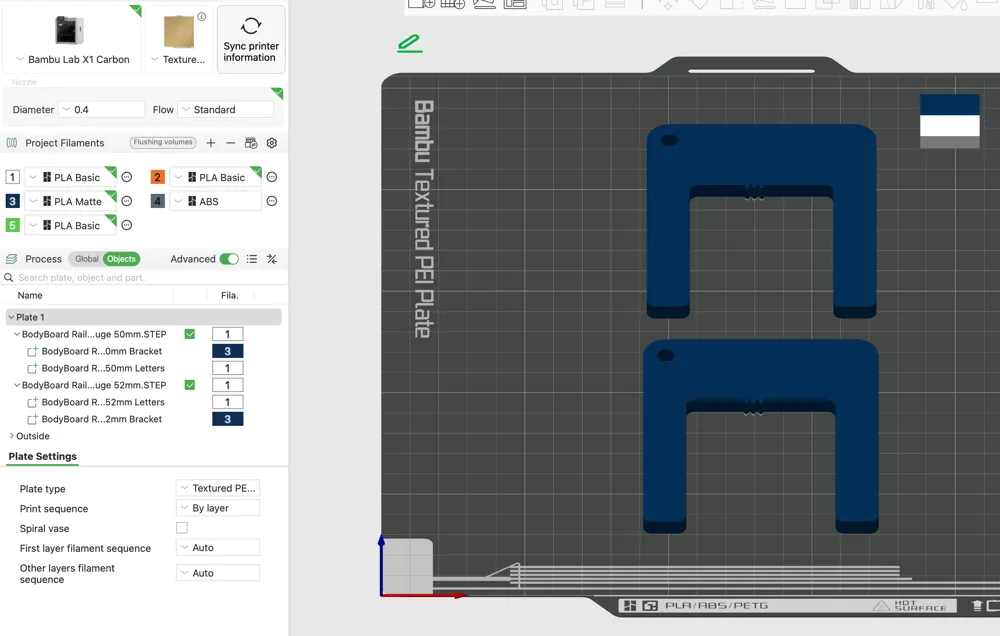This screenshot has width=1000, height=636.
Task: Click the green edit pen icon in viewport
Action: tap(409, 43)
